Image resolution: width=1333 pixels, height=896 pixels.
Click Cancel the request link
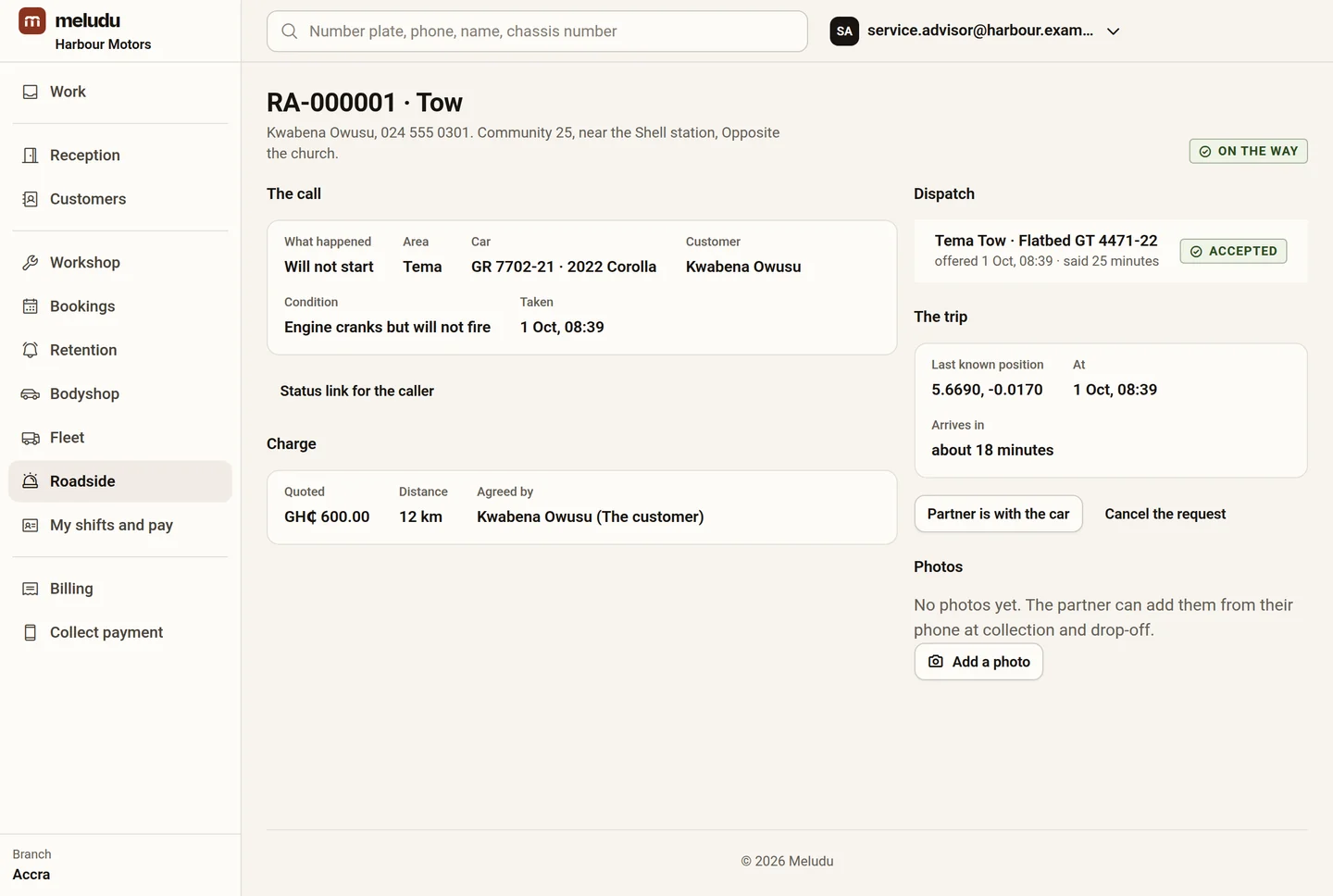[1165, 514]
